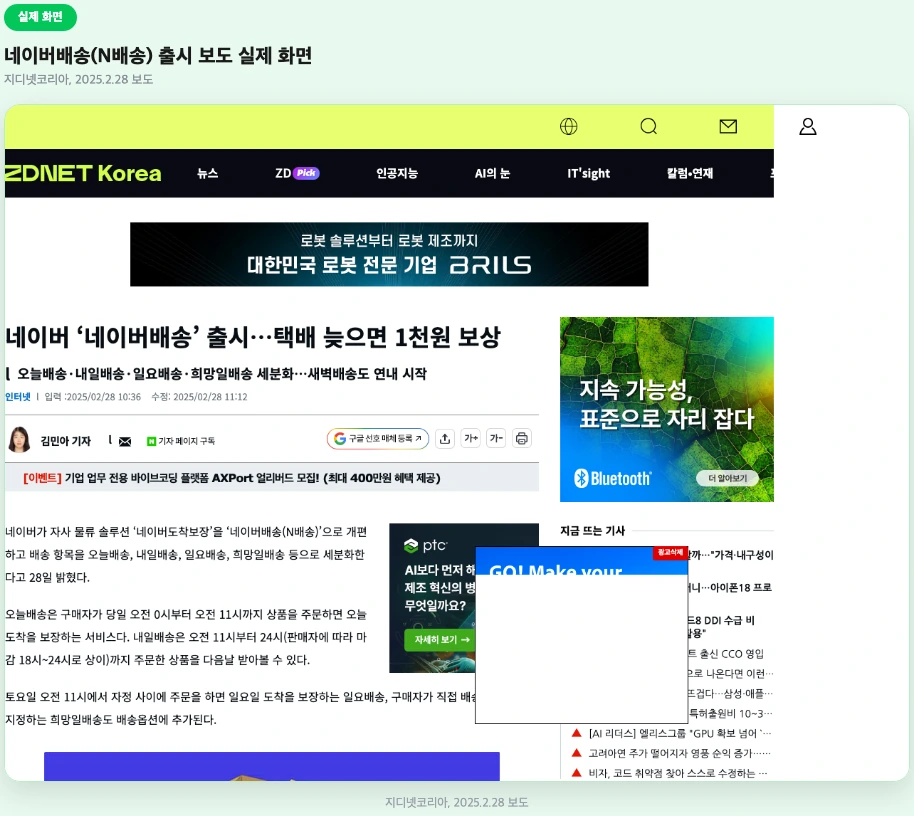This screenshot has width=914, height=816.
Task: Click reporter 김민아 profile photo
Action: [19, 439]
